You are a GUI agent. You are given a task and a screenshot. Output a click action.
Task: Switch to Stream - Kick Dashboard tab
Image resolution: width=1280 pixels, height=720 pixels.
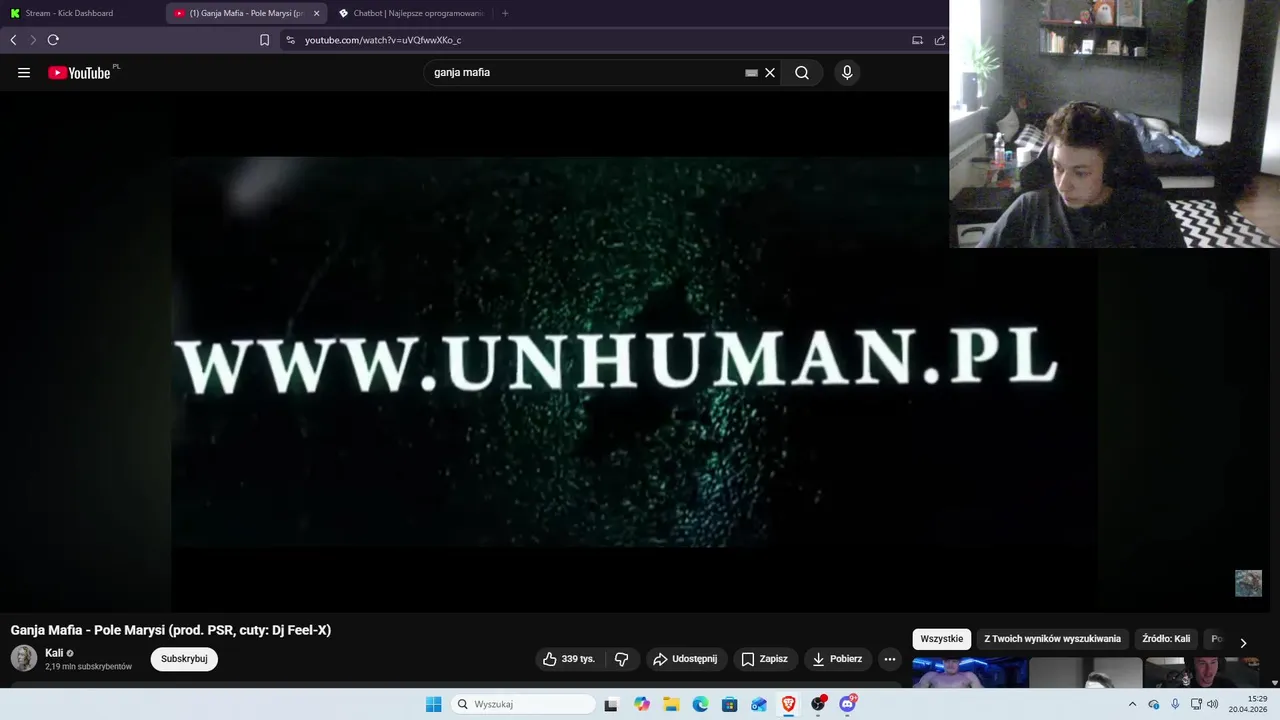82,13
